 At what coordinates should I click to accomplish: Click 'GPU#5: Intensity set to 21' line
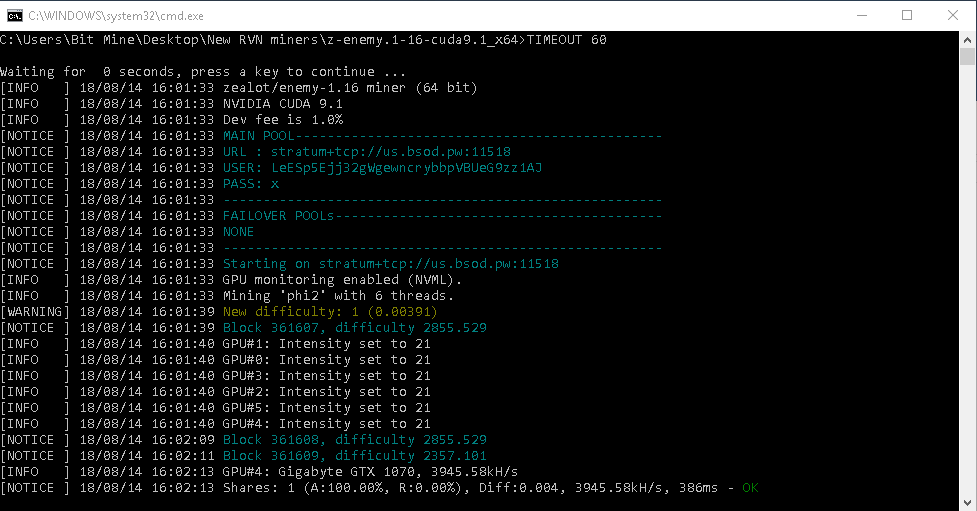click(x=326, y=408)
